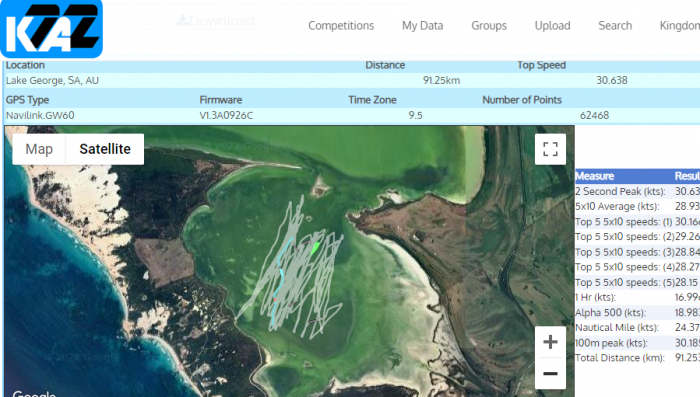Click the Measure column header
The width and height of the screenshot is (700, 397).
[595, 176]
